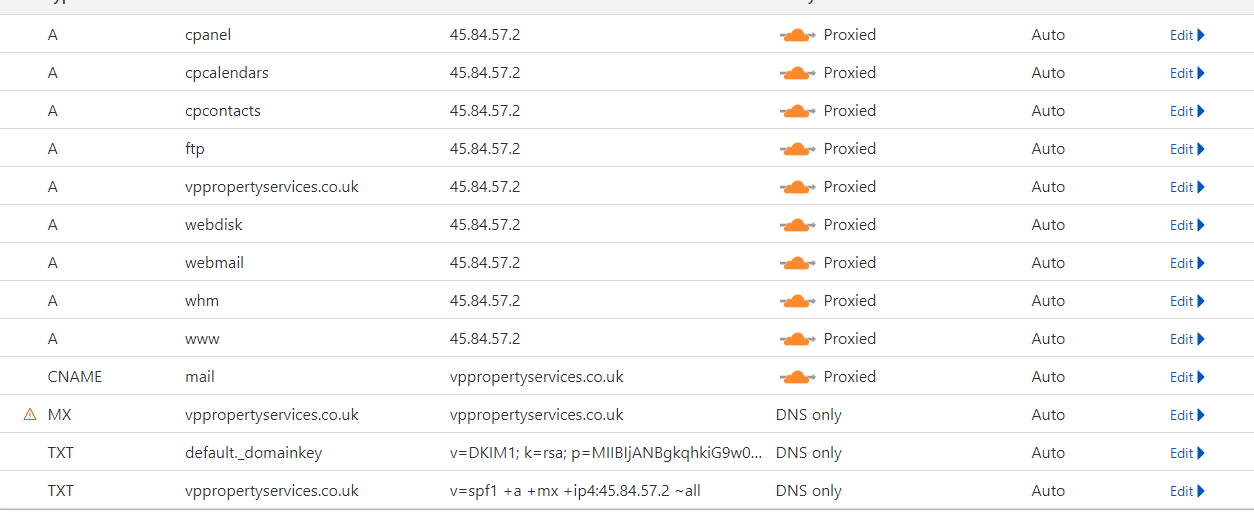Click the proxy cloud icon for ftp
The image size is (1254, 514).
(797, 149)
